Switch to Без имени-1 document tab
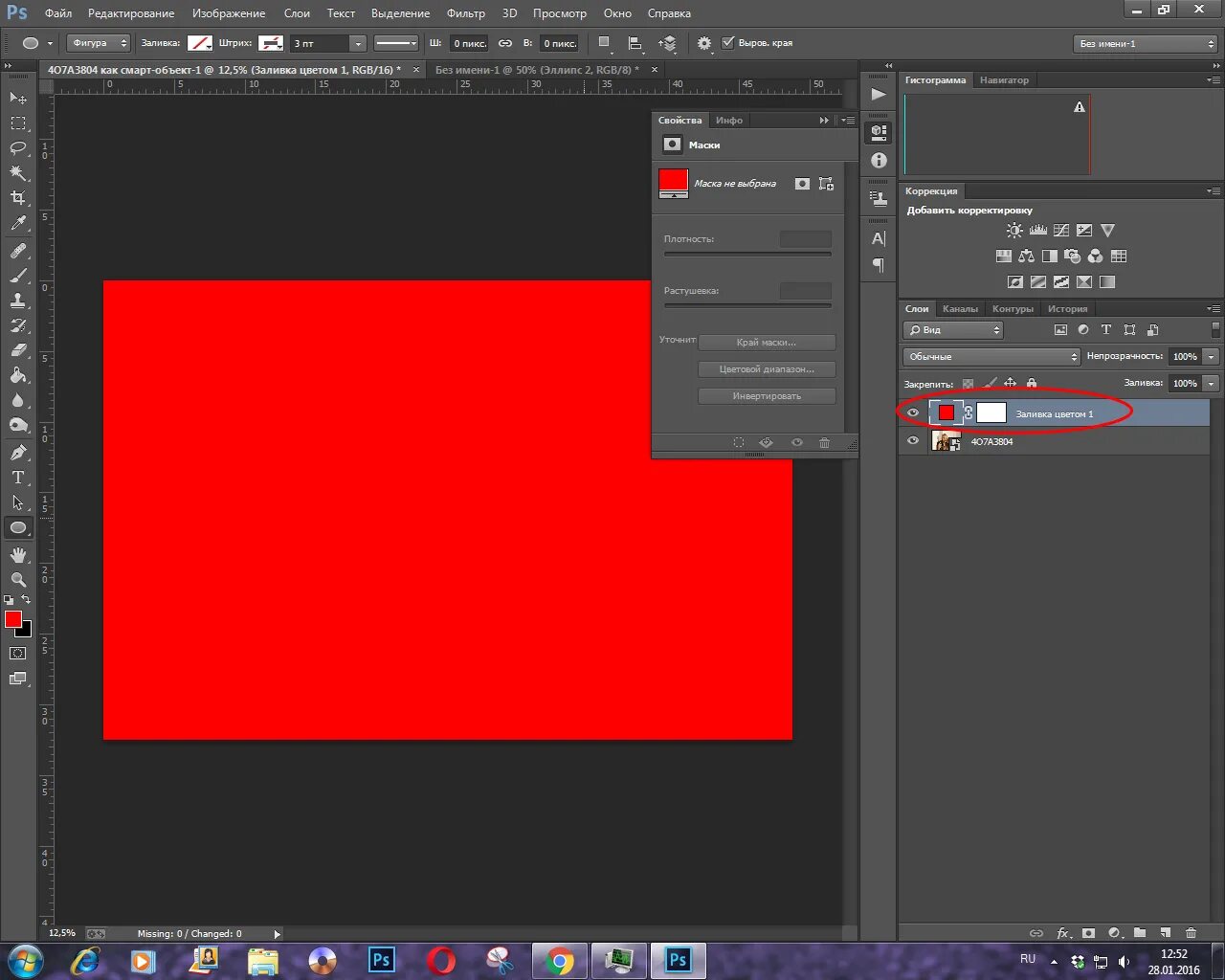This screenshot has width=1225, height=980. [x=537, y=70]
